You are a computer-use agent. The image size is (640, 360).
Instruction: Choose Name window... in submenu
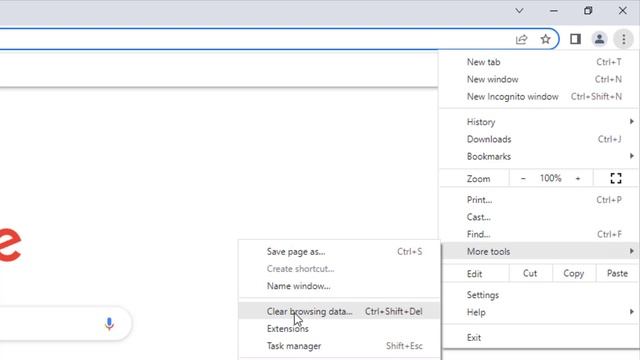coord(340,286)
